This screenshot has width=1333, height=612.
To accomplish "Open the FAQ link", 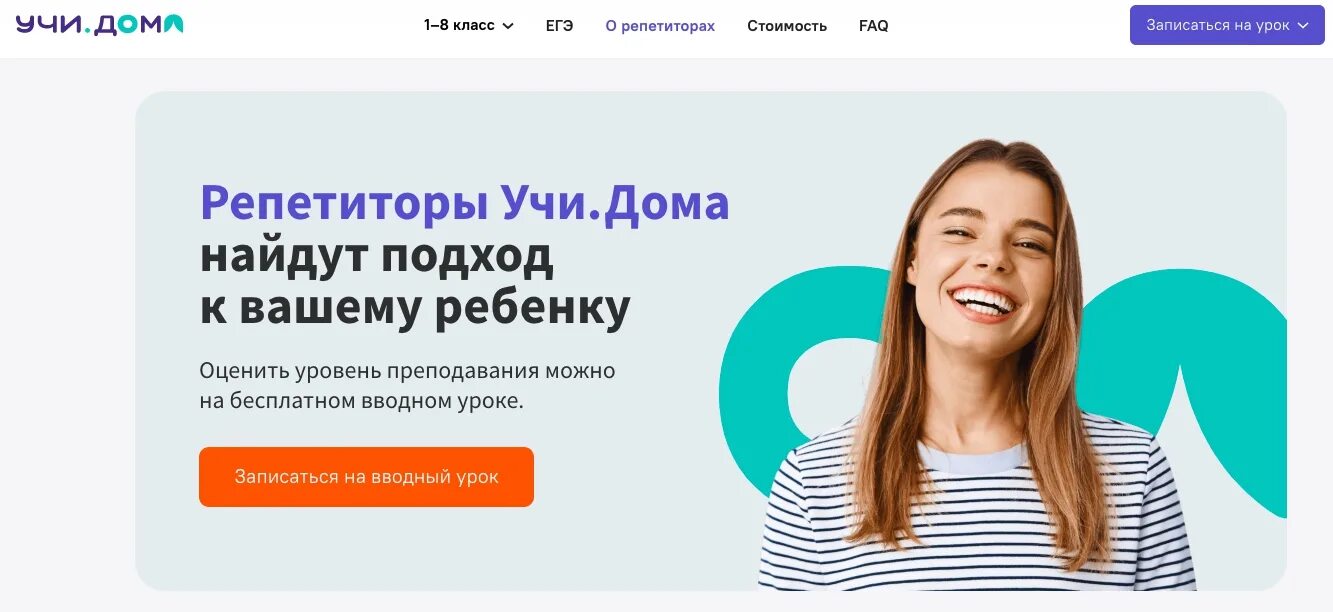I will click(873, 26).
